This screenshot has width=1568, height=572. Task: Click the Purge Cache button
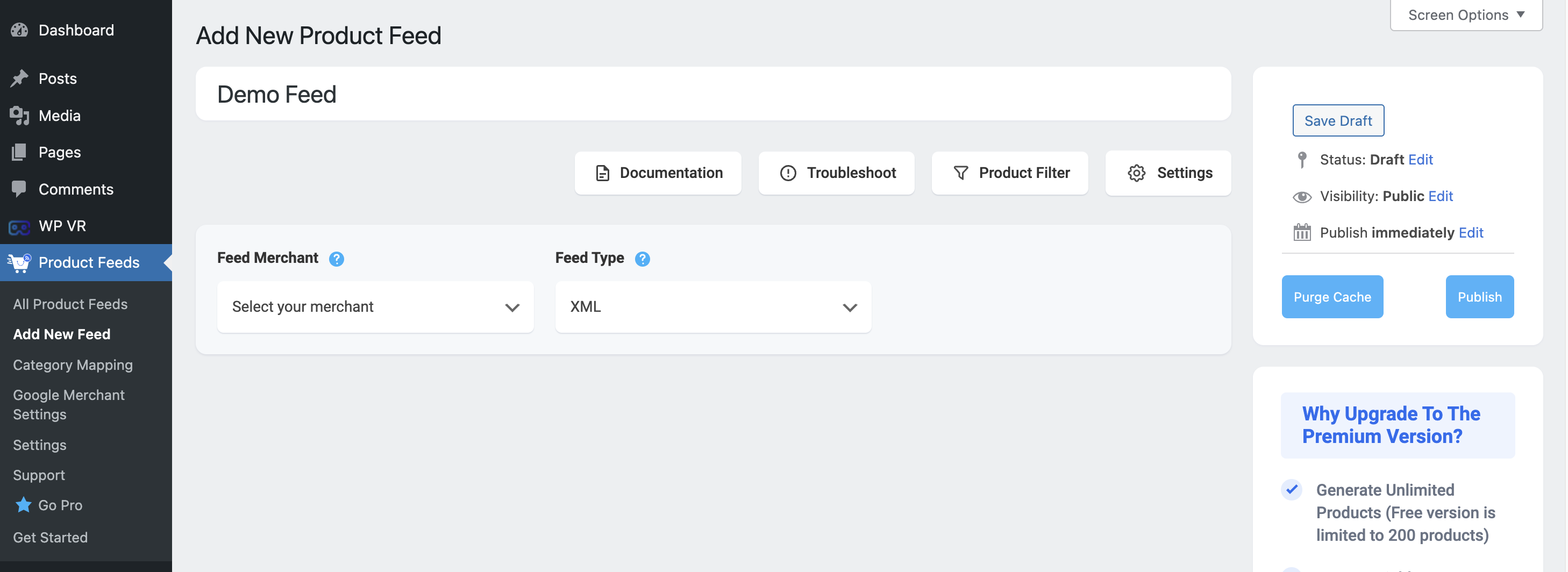[1332, 297]
